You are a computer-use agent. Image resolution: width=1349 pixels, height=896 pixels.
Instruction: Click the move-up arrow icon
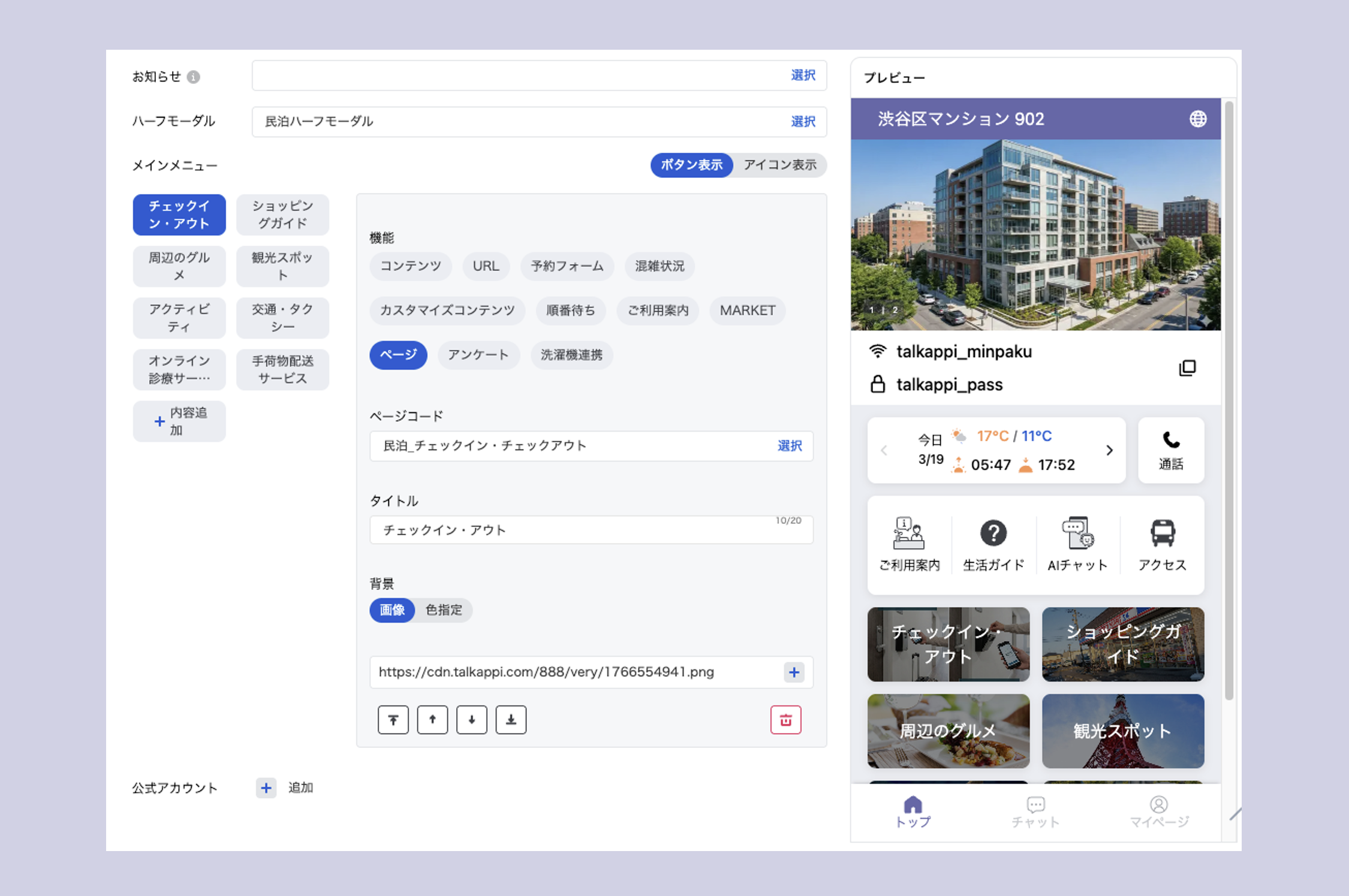[x=432, y=720]
